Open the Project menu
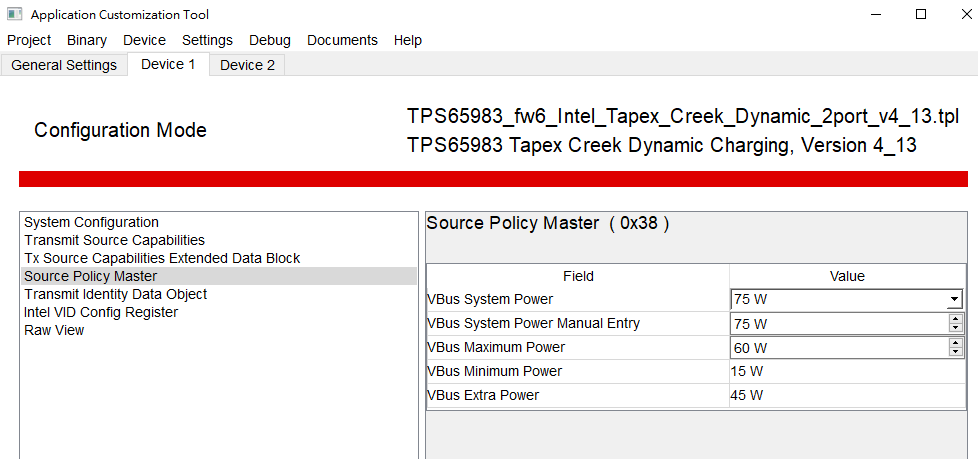Image resolution: width=978 pixels, height=459 pixels. pyautogui.click(x=29, y=40)
